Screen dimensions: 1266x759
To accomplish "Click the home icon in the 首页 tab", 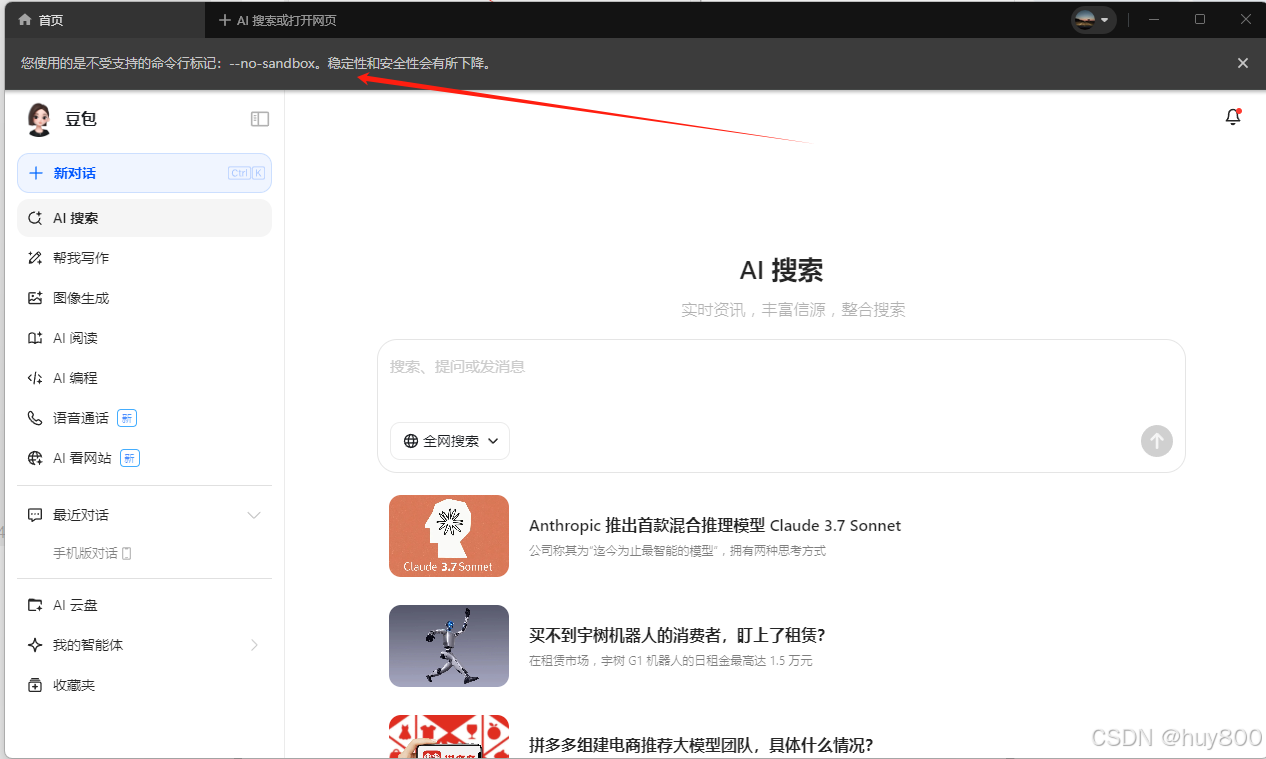I will point(25,20).
